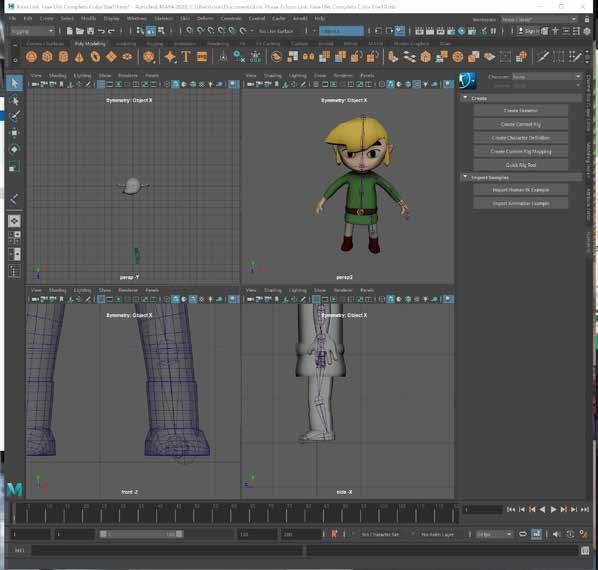
Task: Toggle the playback loop button
Action: click(523, 534)
